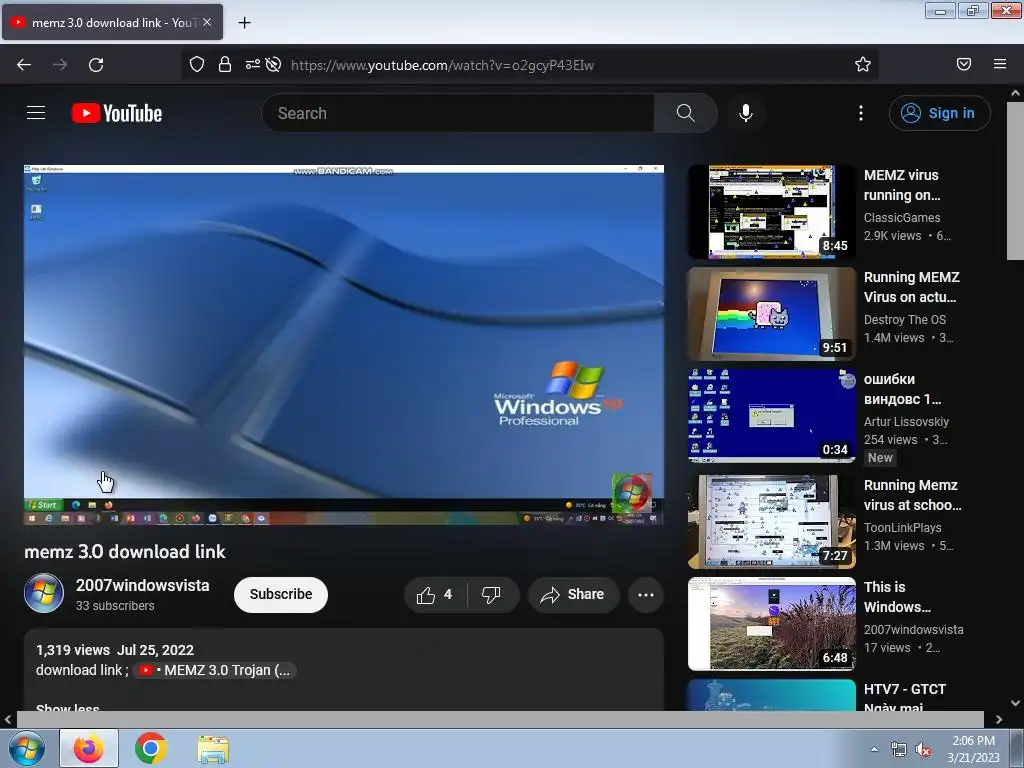Open the 7:27 ToonLinkPlays video thumbnail
The width and height of the screenshot is (1024, 768).
(771, 521)
